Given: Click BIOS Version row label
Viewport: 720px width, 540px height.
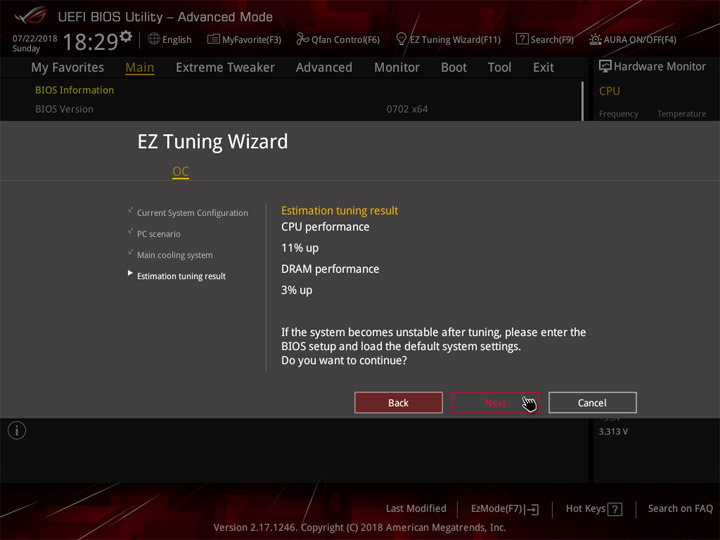Looking at the screenshot, I should [x=64, y=109].
